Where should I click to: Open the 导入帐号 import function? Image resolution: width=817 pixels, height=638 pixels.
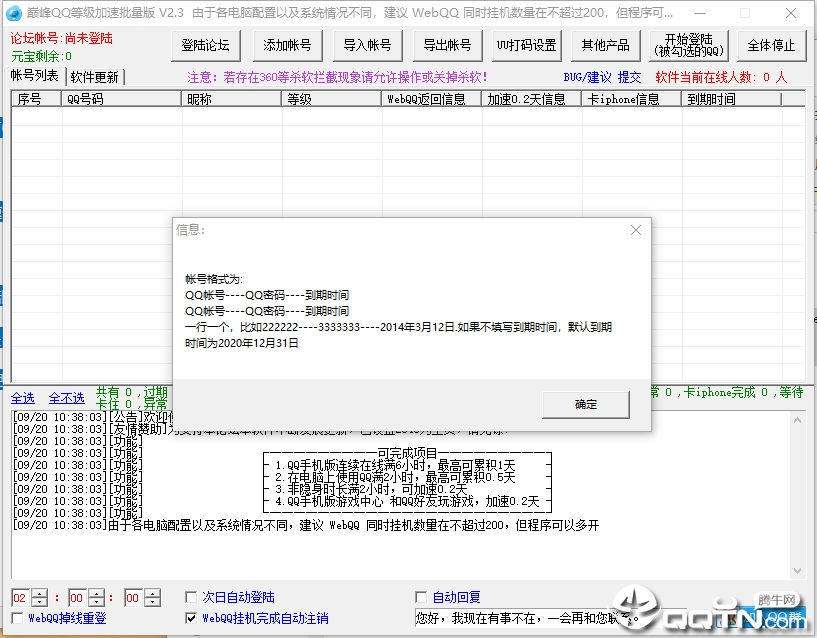click(x=367, y=45)
